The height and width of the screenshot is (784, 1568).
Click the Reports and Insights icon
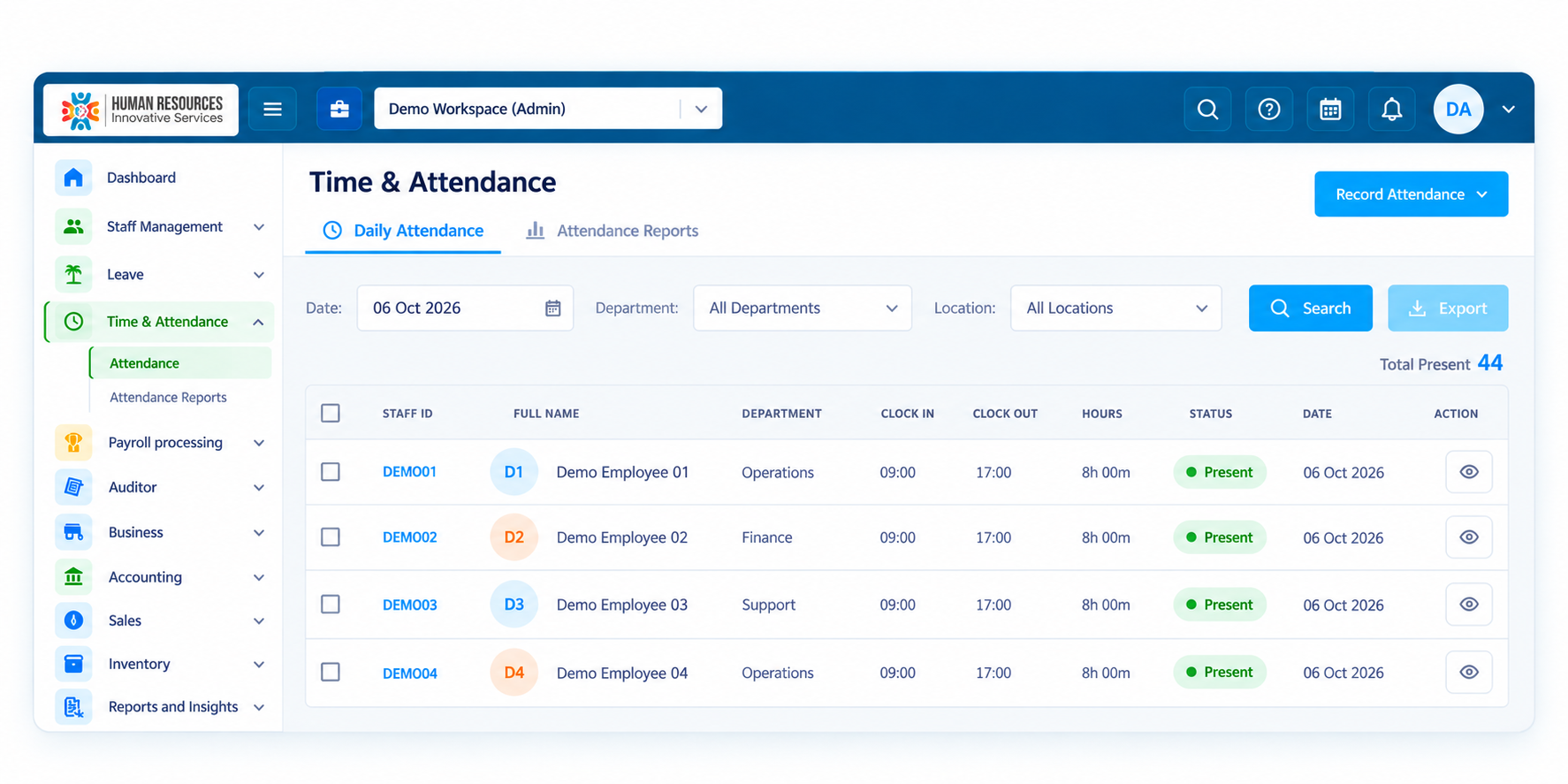coord(73,706)
